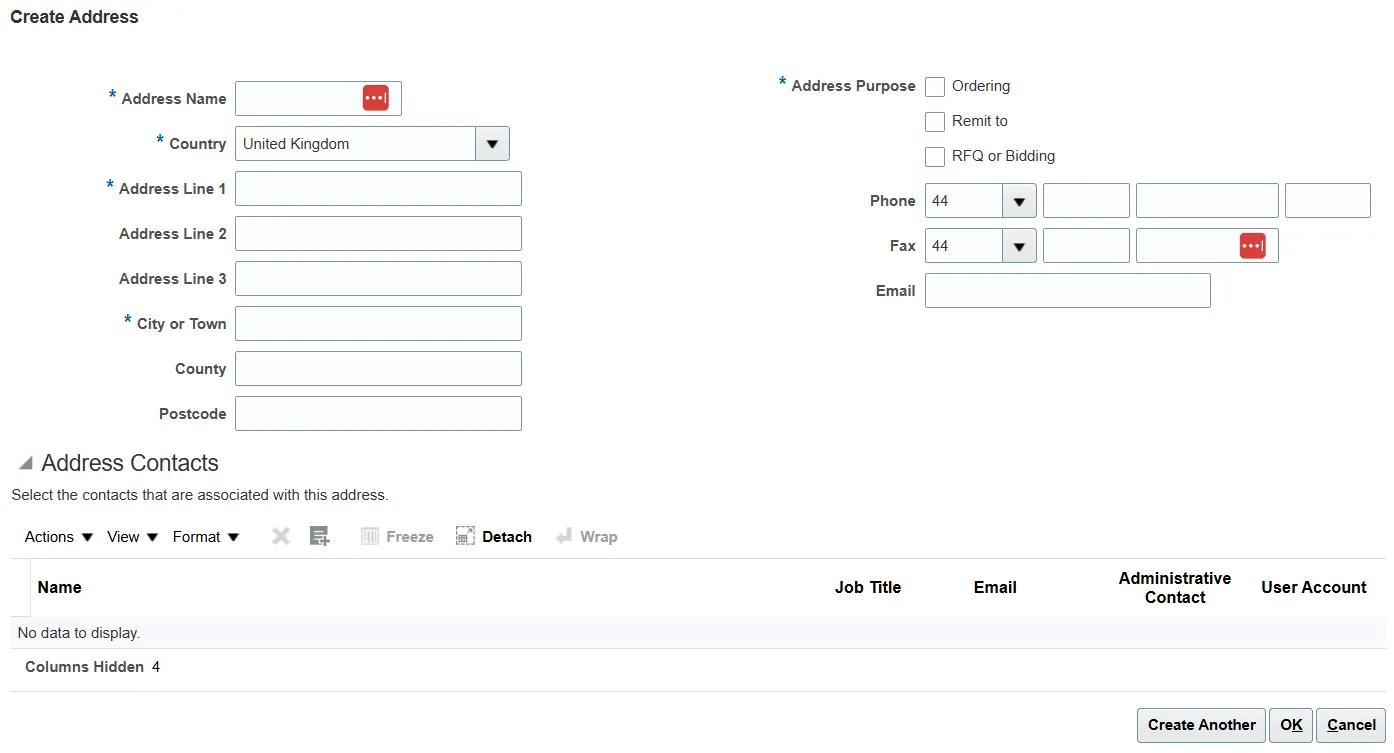Open the Phone country code dropdown
Screen dimensions: 1394x753
point(1019,201)
